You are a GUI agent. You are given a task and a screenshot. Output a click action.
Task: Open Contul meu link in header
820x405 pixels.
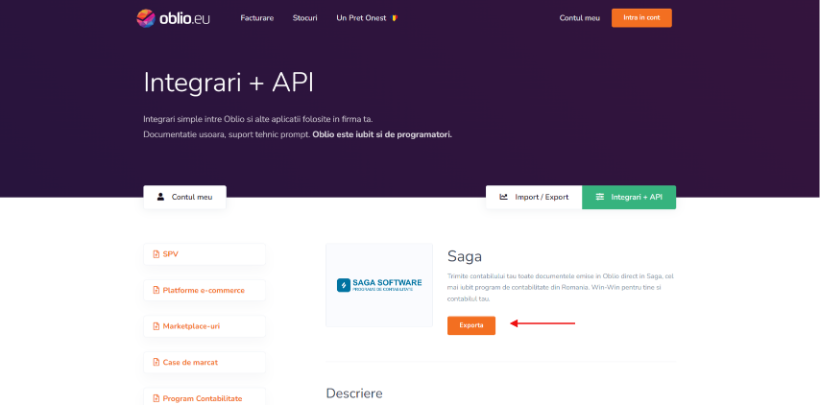579,18
